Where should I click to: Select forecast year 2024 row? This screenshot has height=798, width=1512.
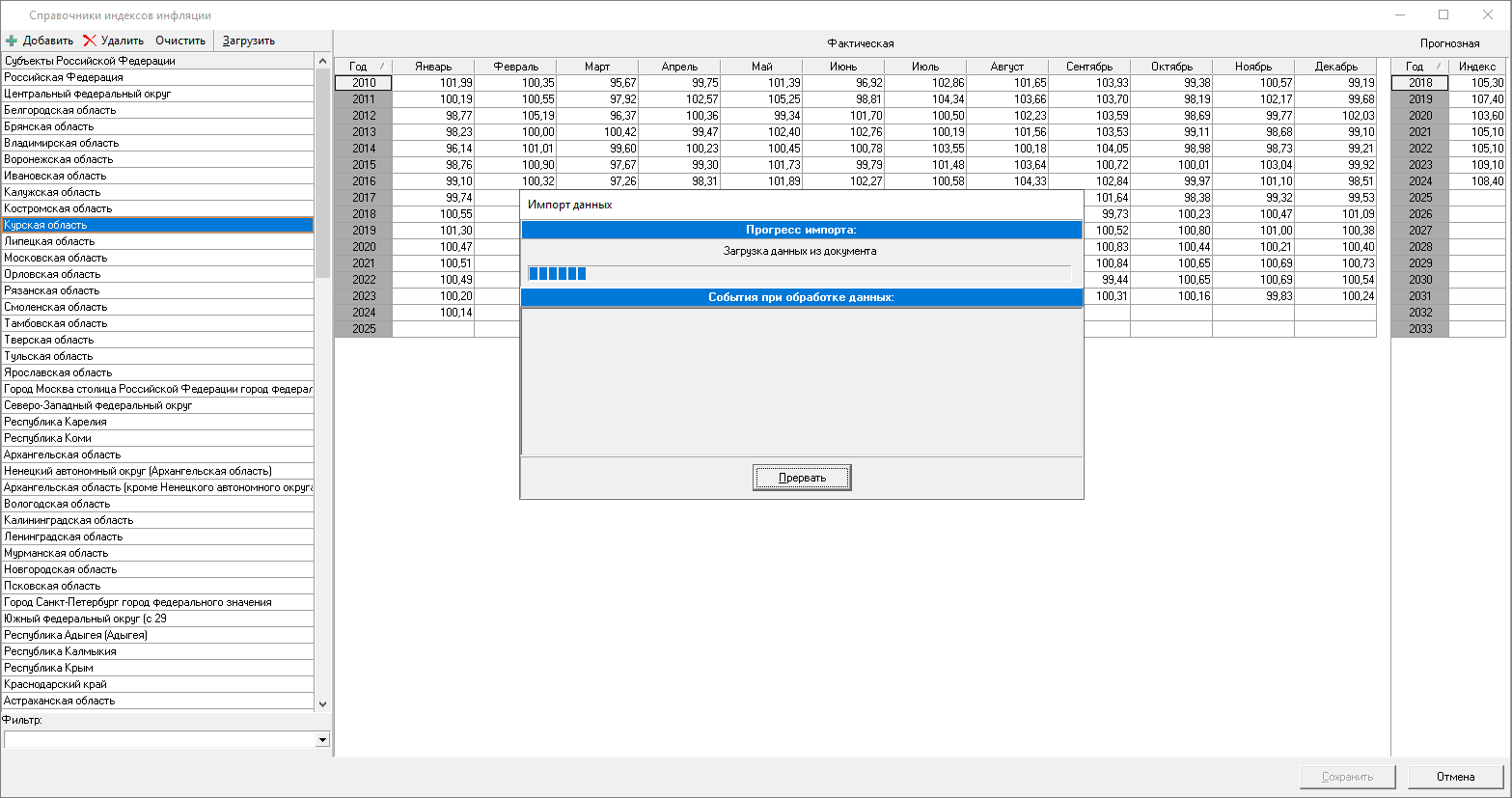tap(1419, 181)
